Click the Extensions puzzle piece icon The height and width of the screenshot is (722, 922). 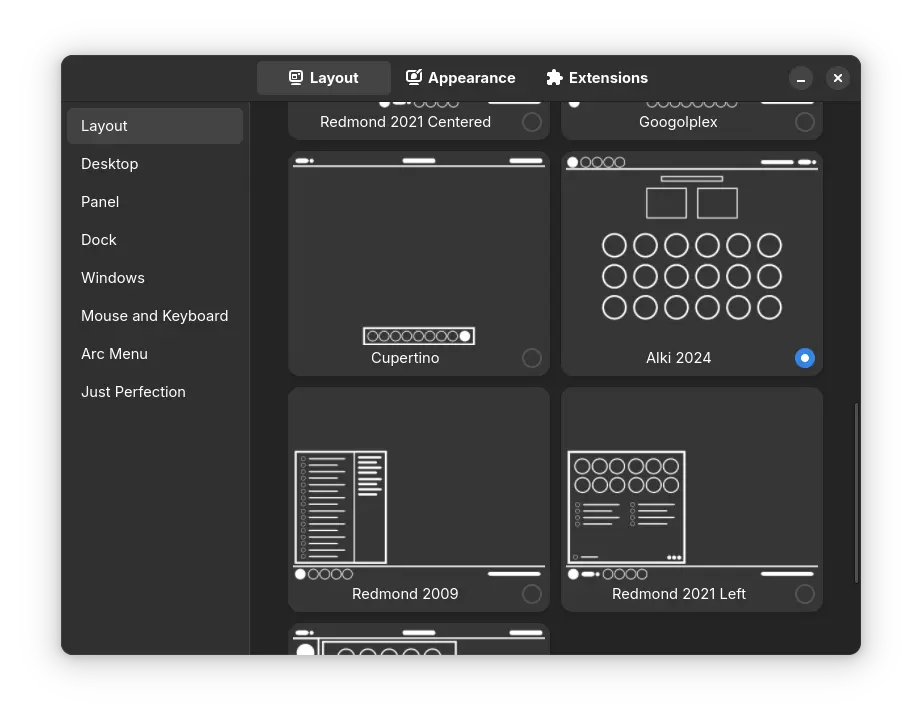coord(554,78)
